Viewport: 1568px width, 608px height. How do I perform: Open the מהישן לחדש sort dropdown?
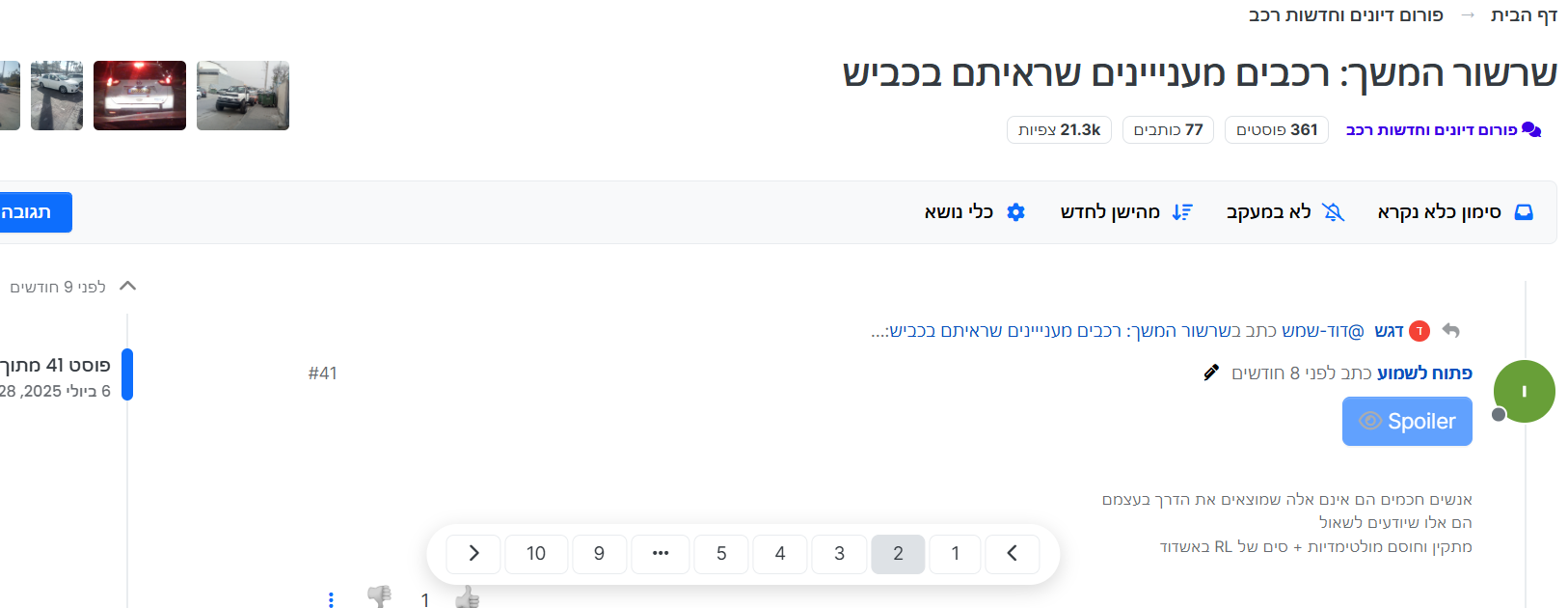(x=1125, y=212)
